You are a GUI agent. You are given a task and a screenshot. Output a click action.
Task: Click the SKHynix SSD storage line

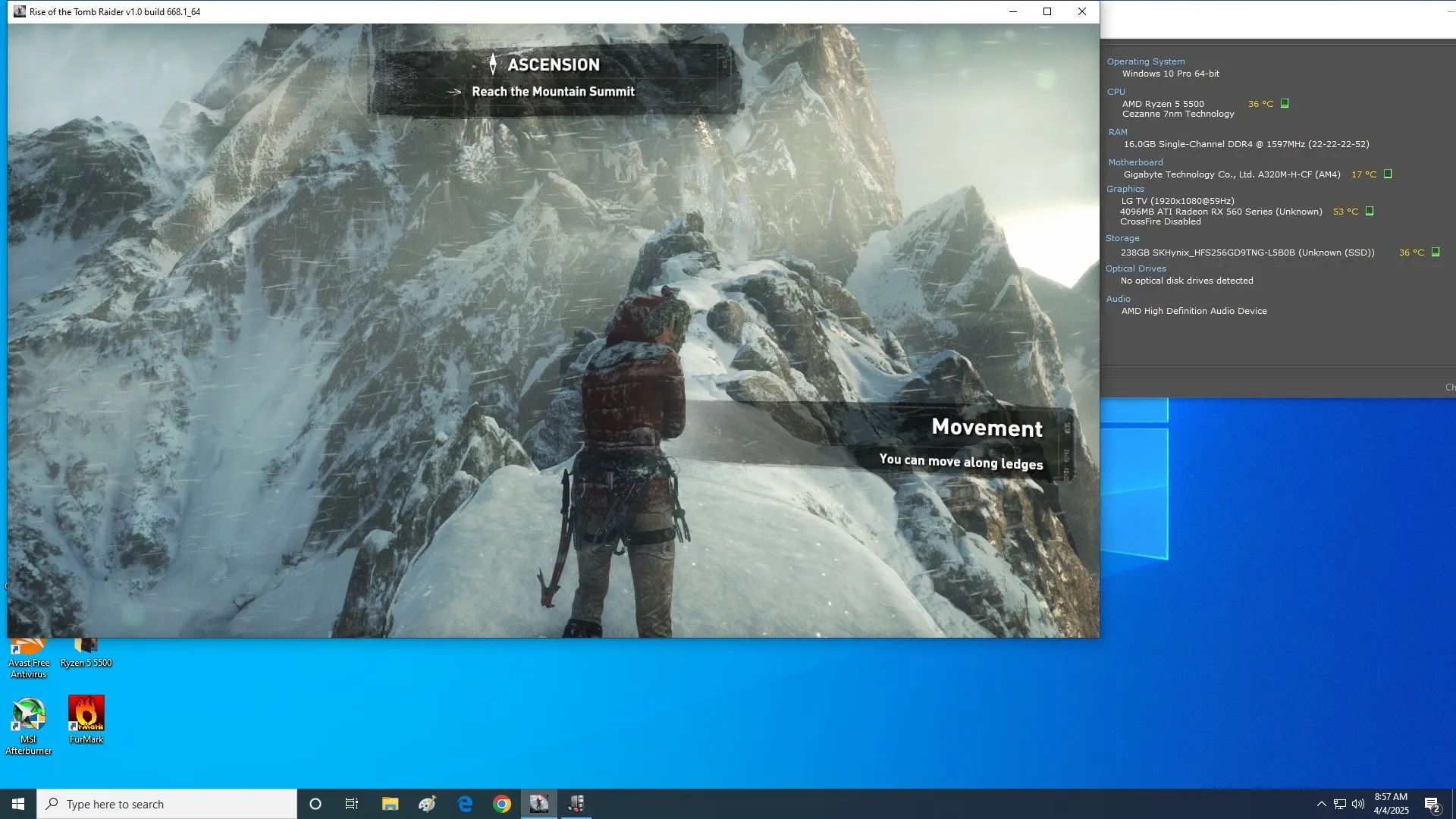(x=1247, y=253)
